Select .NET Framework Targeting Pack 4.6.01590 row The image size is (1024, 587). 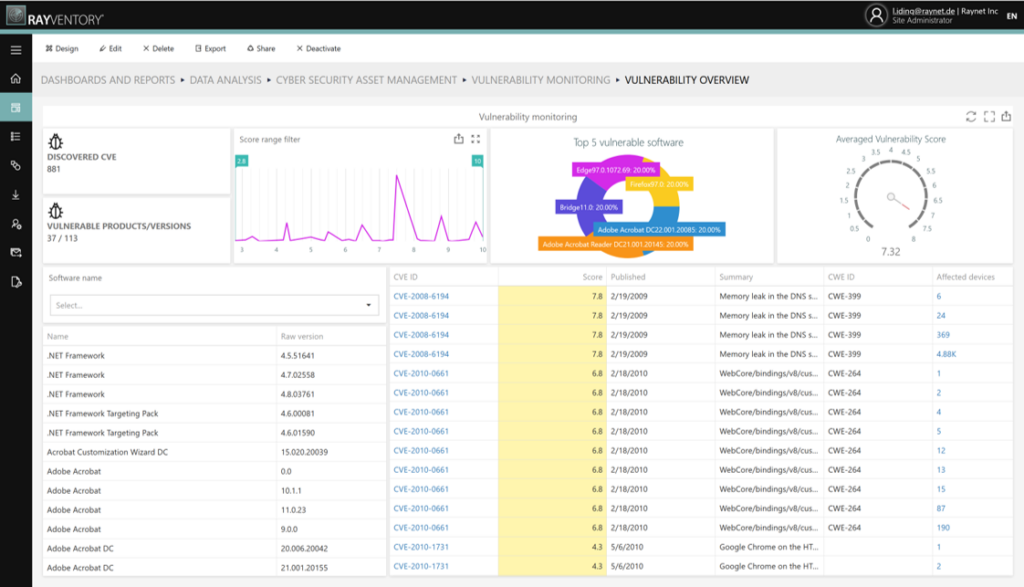coord(214,434)
